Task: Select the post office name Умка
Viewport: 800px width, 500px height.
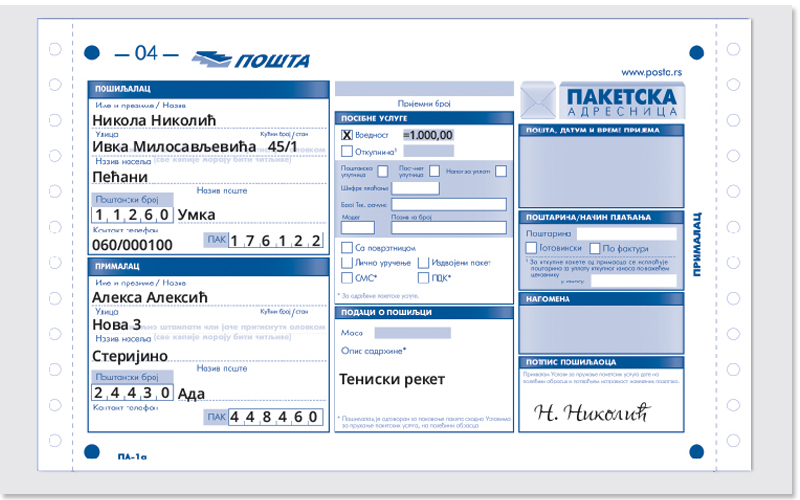Action: (196, 215)
